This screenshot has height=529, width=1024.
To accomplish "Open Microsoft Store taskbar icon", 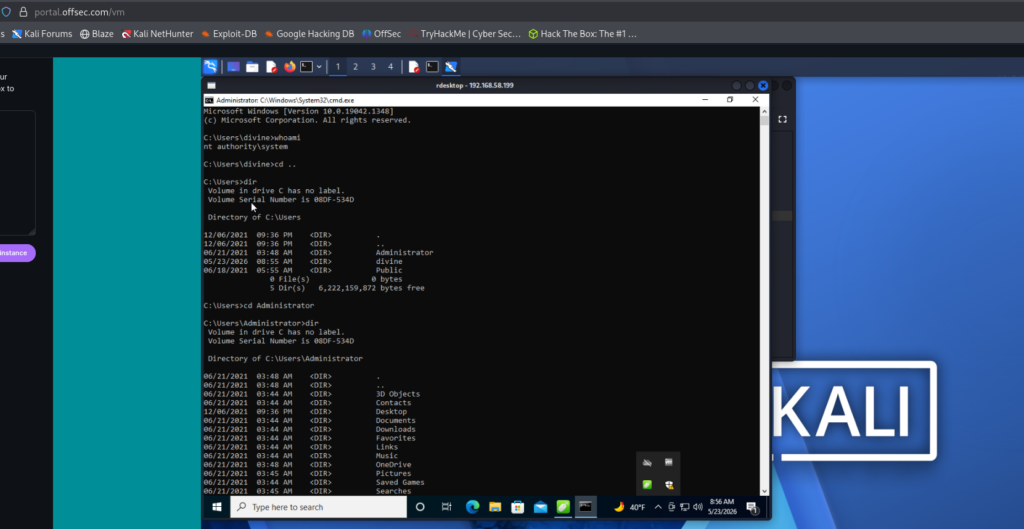I will click(x=517, y=507).
